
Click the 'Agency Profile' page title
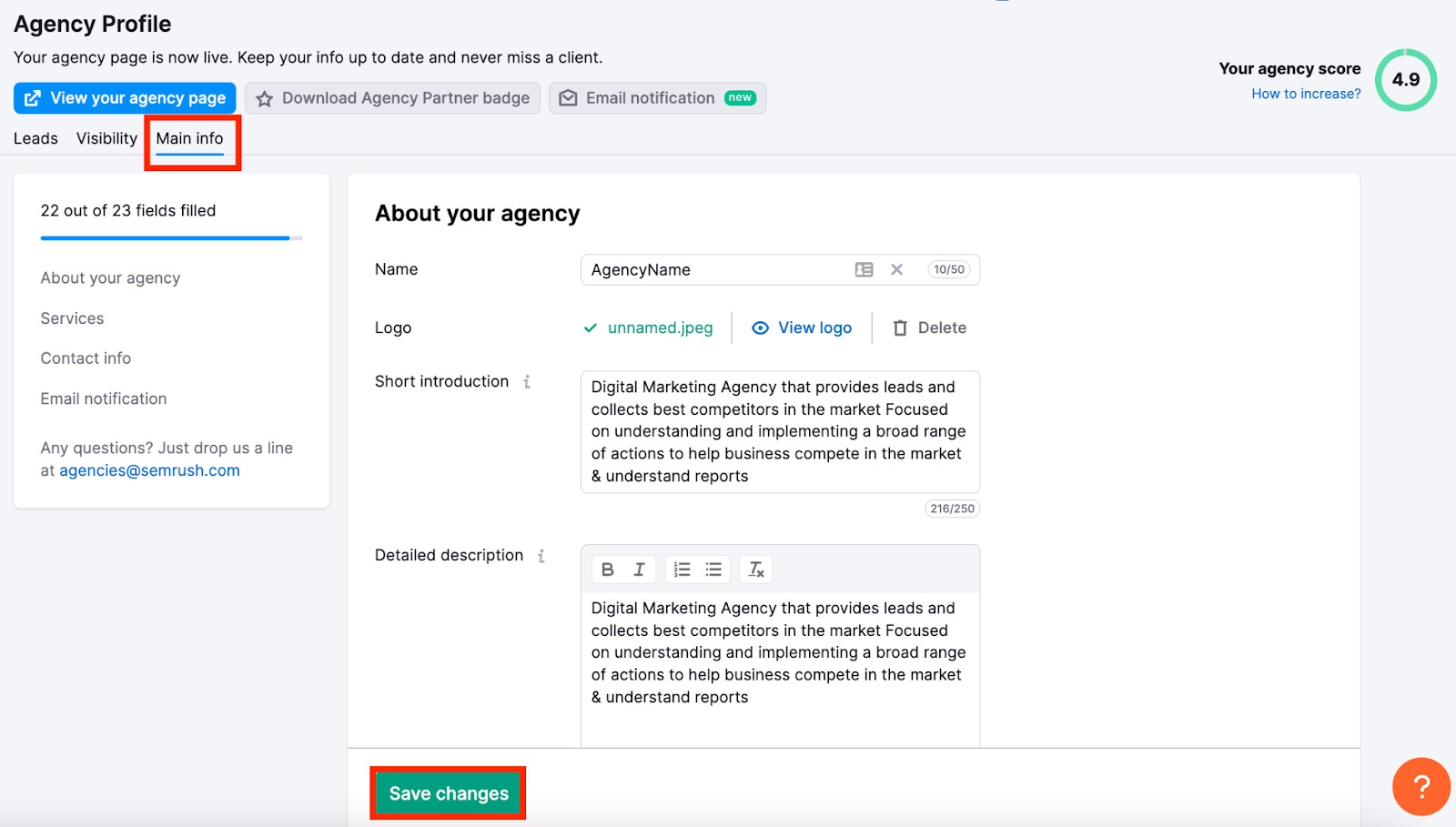click(92, 25)
